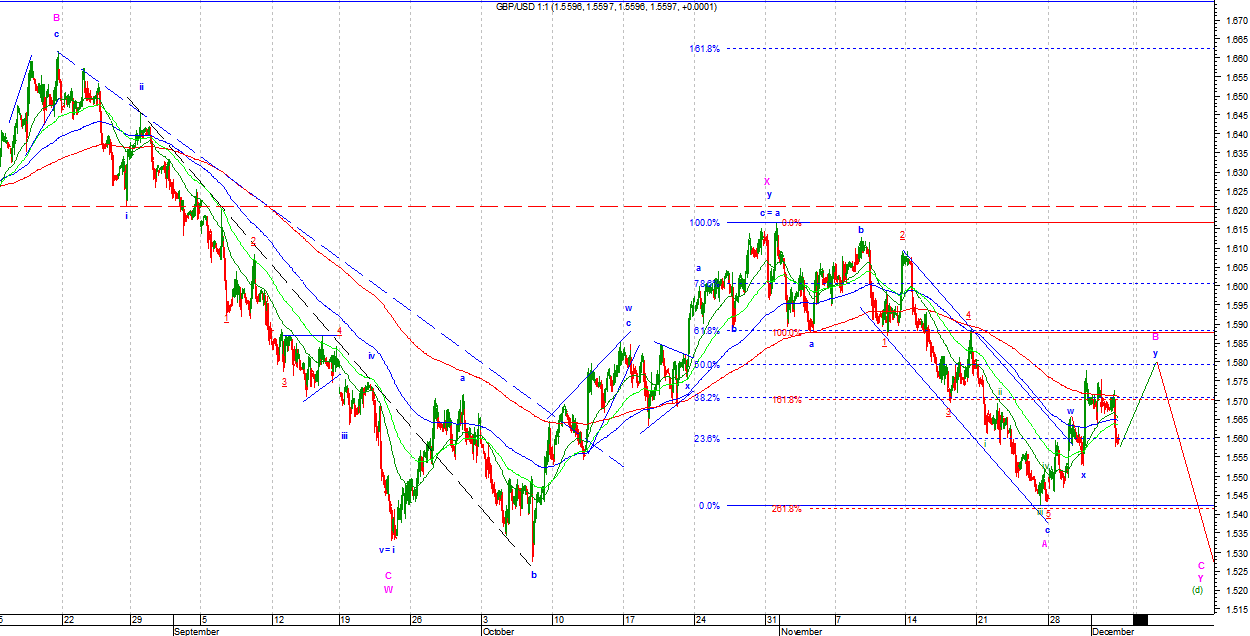The height and width of the screenshot is (636, 1250).
Task: Select the blue 50.0% retracement label
Action: click(706, 365)
